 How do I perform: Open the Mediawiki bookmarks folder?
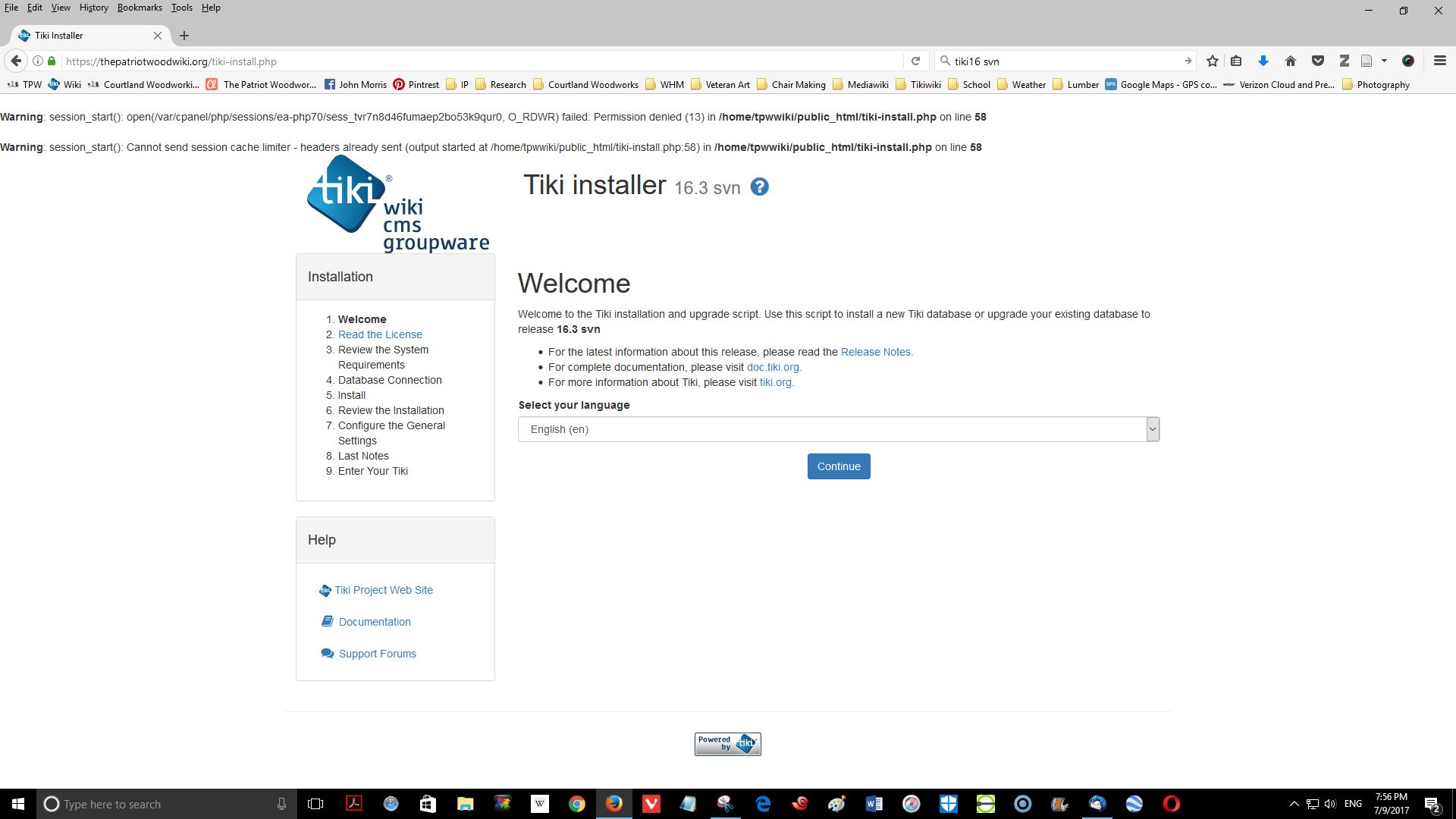click(x=861, y=85)
